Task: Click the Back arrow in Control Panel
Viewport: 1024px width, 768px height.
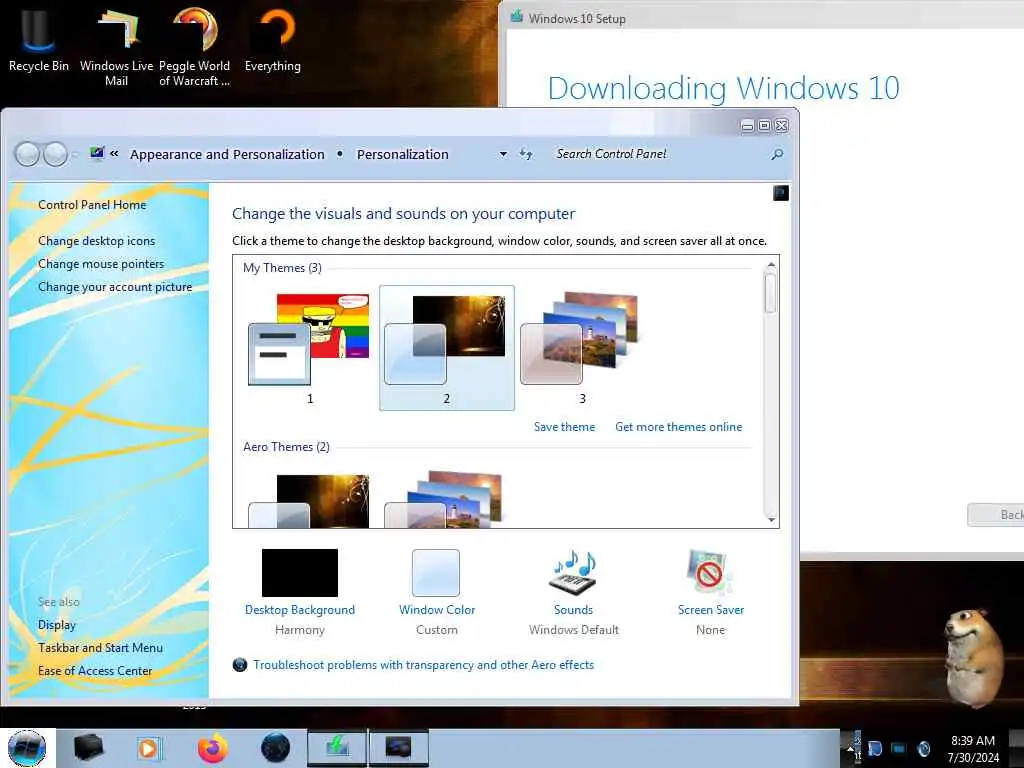Action: pyautogui.click(x=27, y=154)
